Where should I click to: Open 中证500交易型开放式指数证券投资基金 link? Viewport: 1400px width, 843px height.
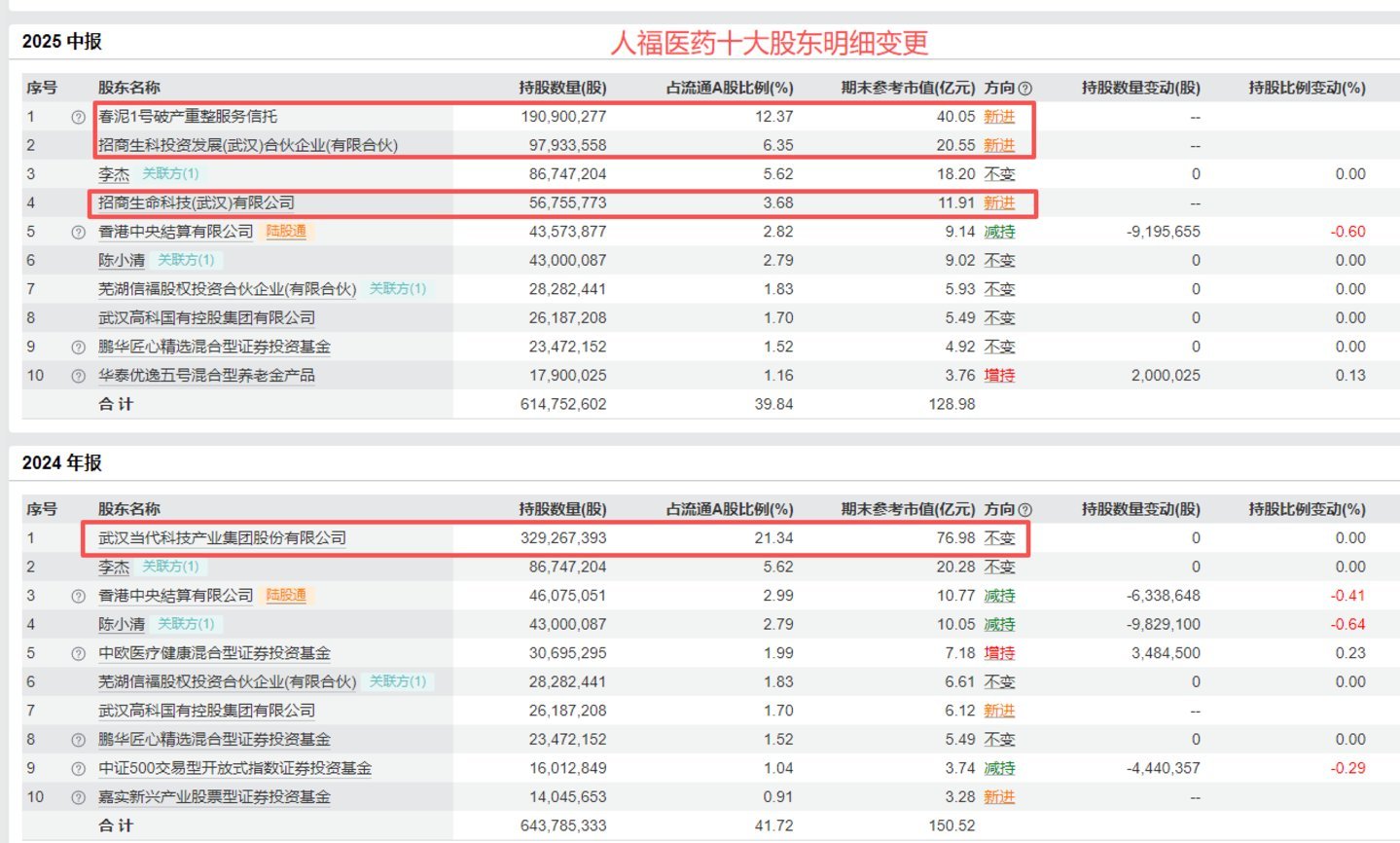pyautogui.click(x=234, y=768)
